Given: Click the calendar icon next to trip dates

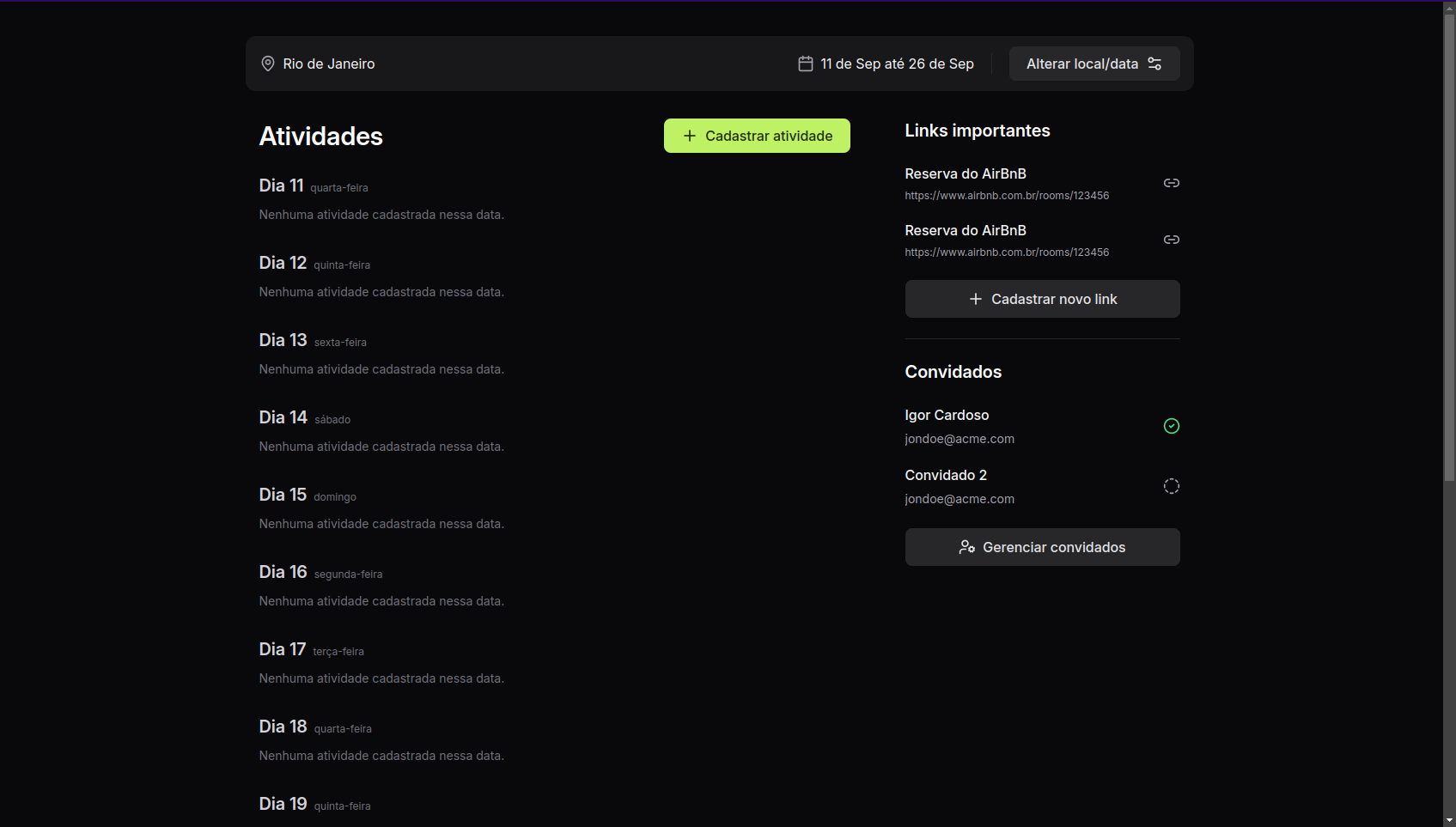Looking at the screenshot, I should point(806,64).
